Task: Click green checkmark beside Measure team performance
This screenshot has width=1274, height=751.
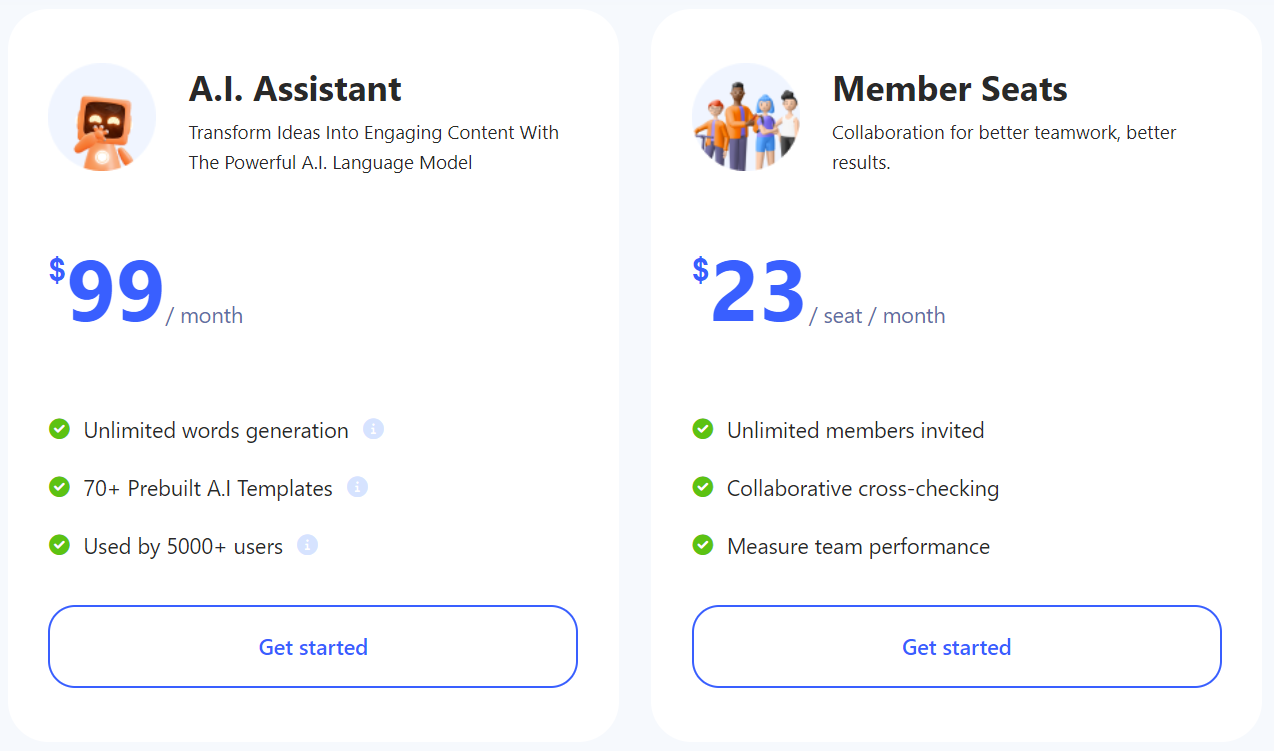Action: pos(703,545)
